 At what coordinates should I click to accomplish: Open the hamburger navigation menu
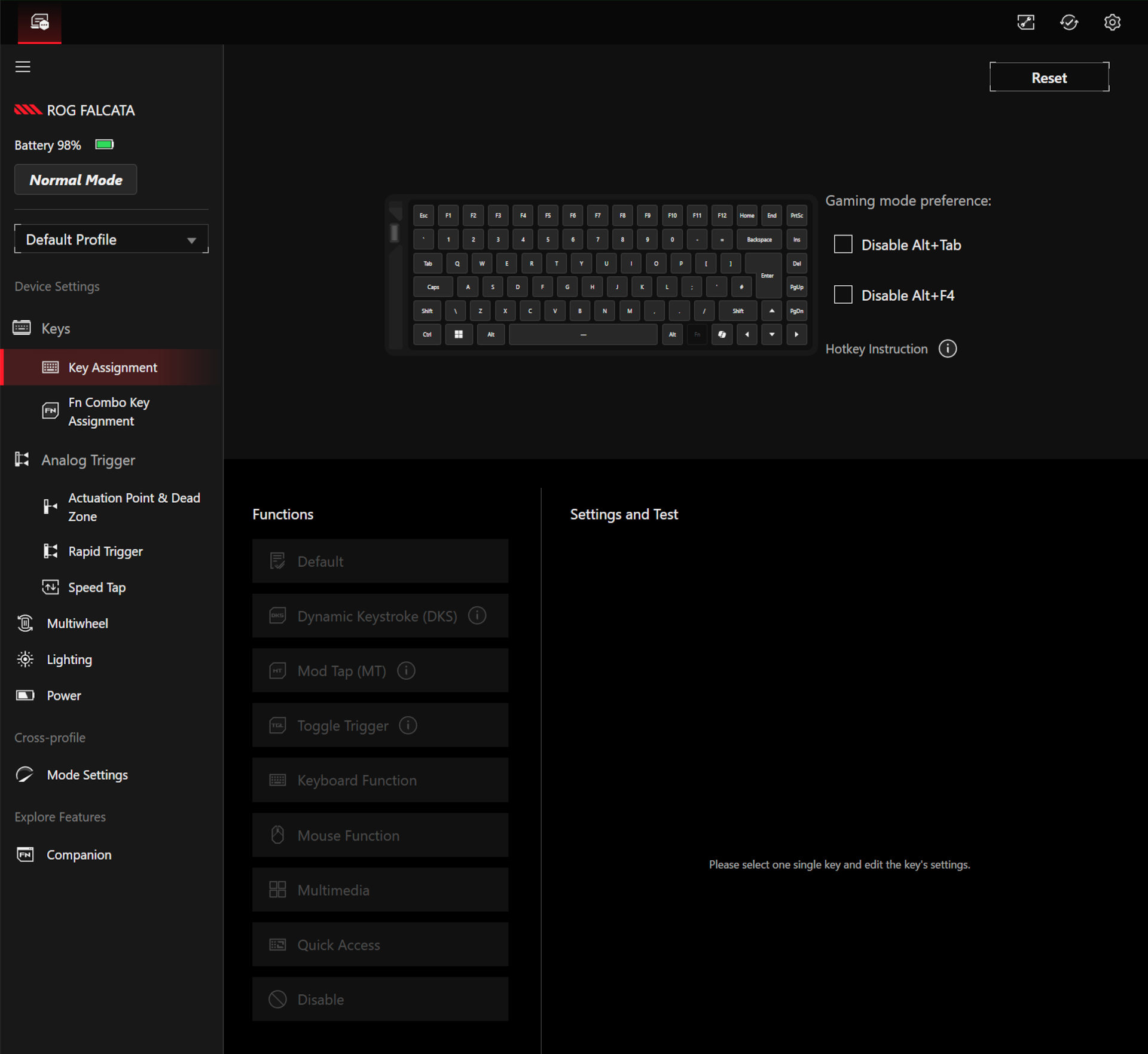tap(23, 66)
